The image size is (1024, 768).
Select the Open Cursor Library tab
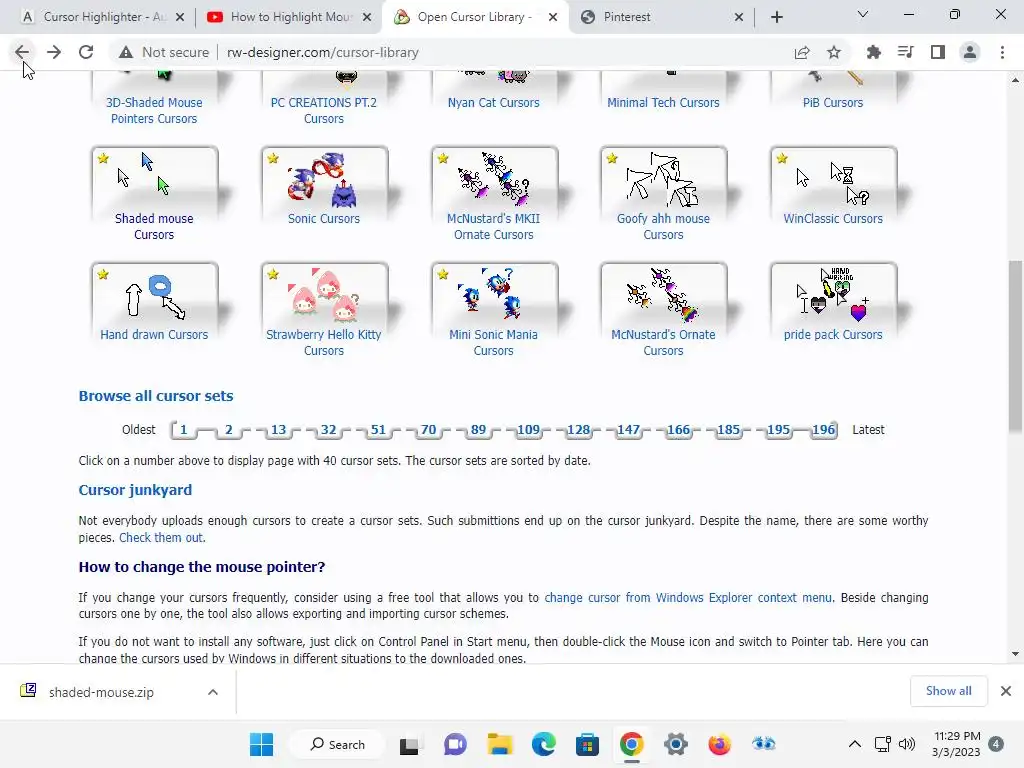click(473, 17)
